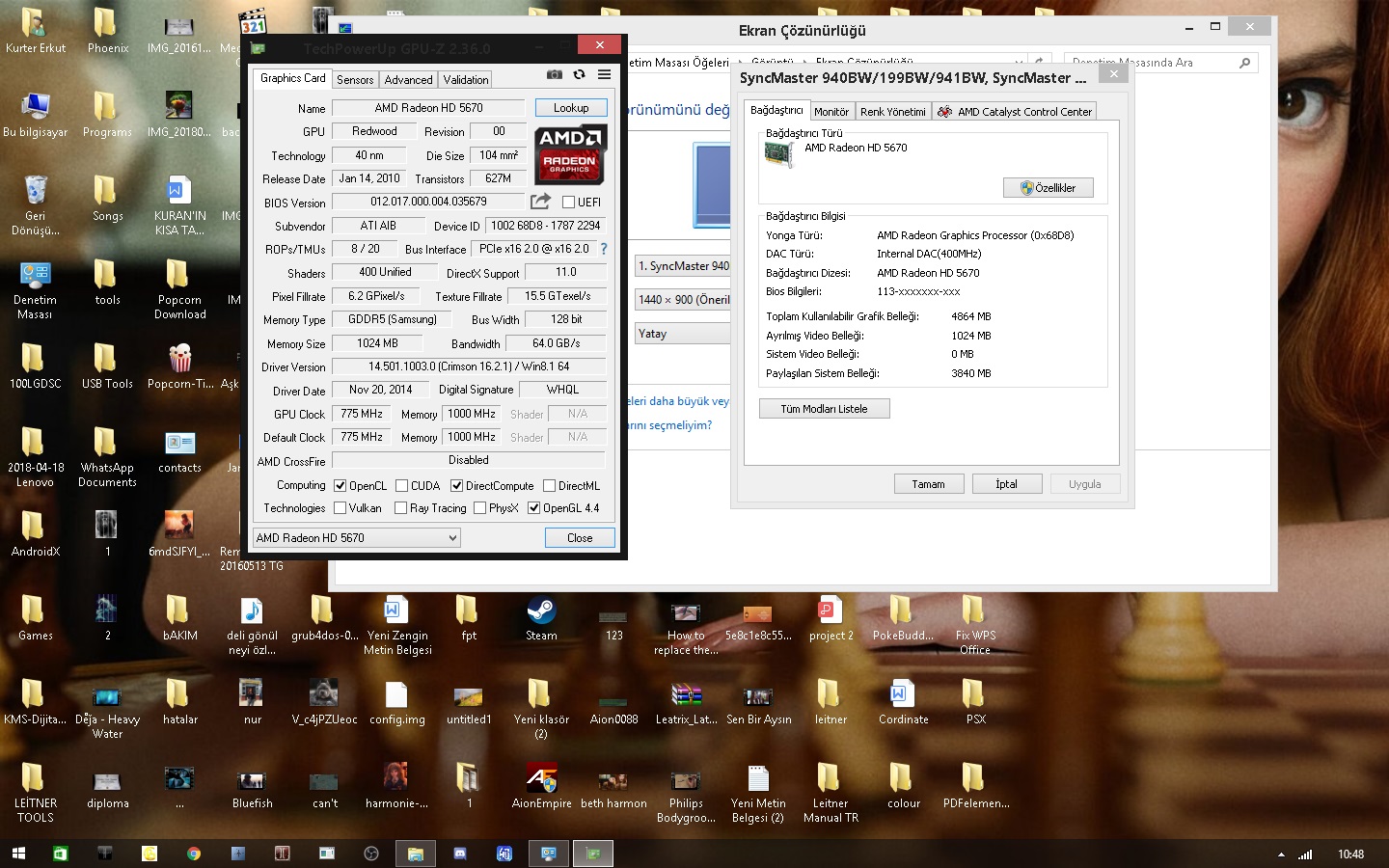Open Popcorn-Time desktop shortcut
Image resolution: width=1389 pixels, height=868 pixels.
(x=180, y=366)
